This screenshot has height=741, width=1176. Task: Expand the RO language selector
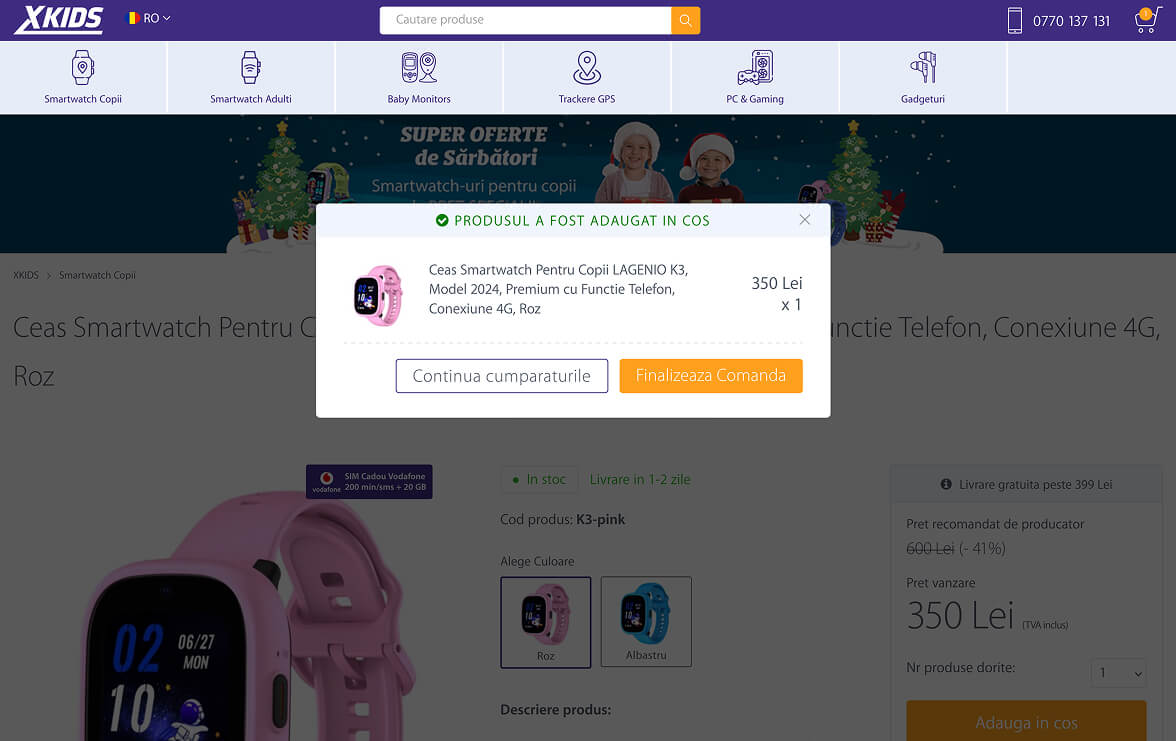click(x=150, y=18)
